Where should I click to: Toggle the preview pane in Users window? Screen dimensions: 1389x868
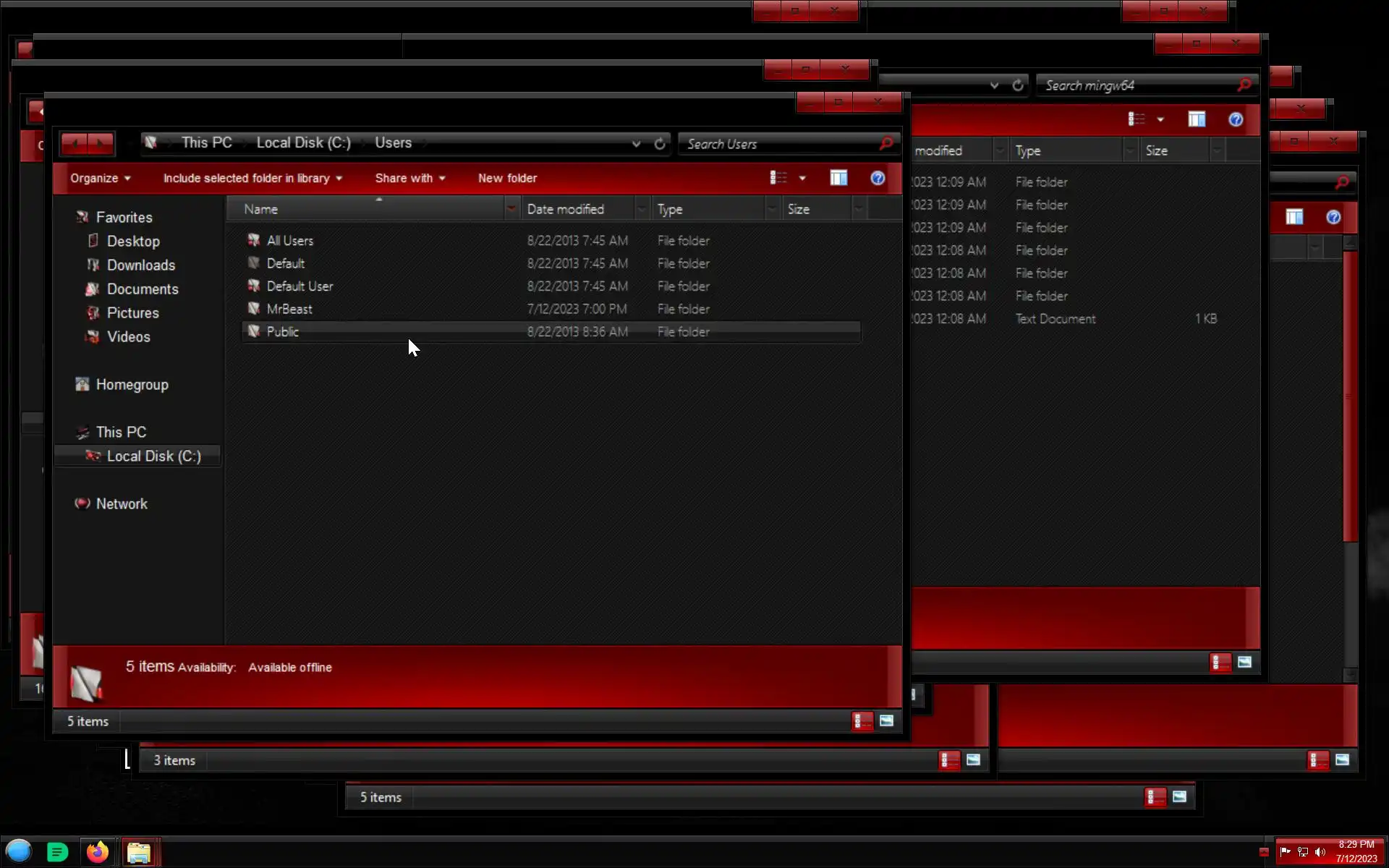[x=838, y=178]
